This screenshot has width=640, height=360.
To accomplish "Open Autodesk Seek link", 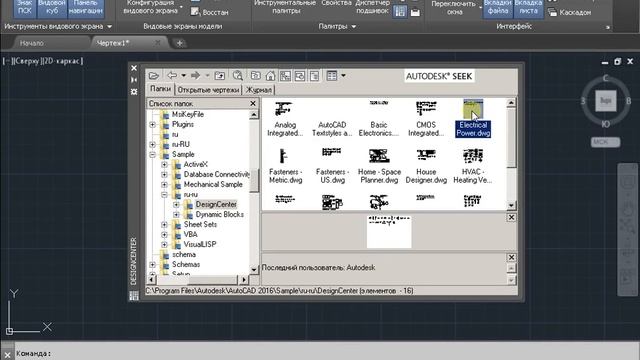I will coord(439,76).
